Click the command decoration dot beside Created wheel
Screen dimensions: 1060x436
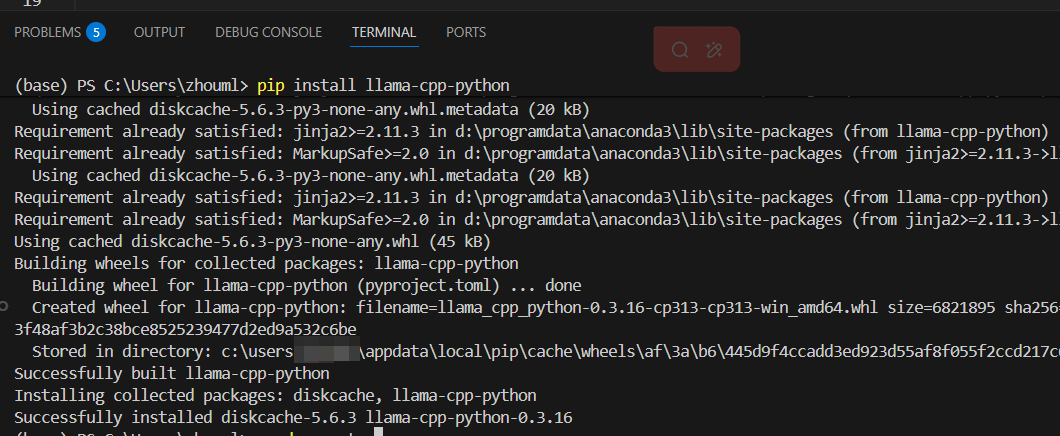(x=4, y=307)
